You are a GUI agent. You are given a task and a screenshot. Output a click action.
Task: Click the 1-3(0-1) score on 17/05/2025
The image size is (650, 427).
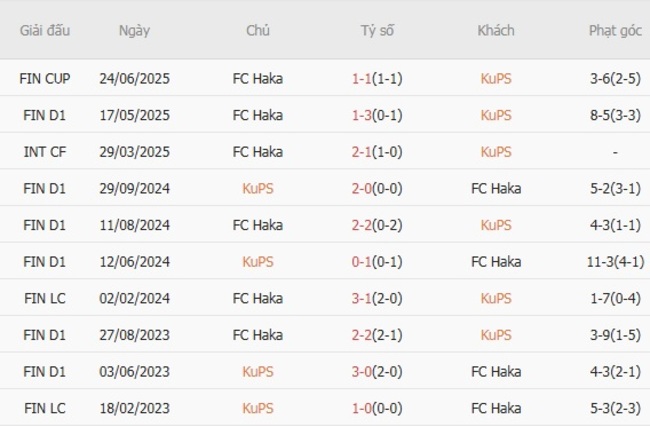click(x=377, y=115)
